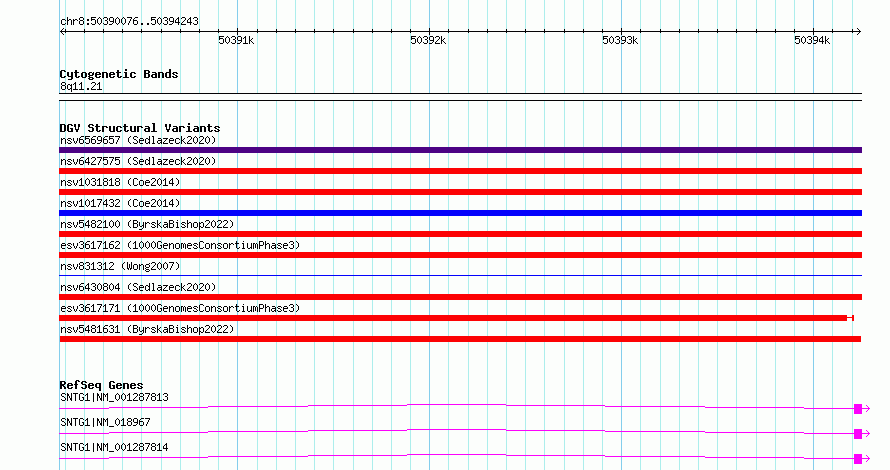Open variant nsv5482100 (ByrskaBishop2022) label
This screenshot has width=890, height=470.
click(147, 224)
